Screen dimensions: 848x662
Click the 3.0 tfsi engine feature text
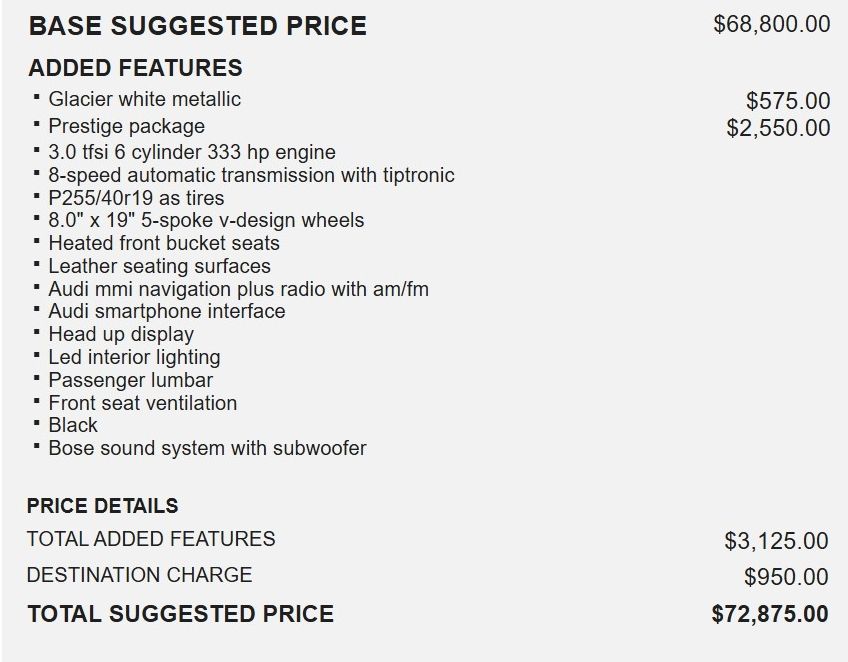point(191,152)
